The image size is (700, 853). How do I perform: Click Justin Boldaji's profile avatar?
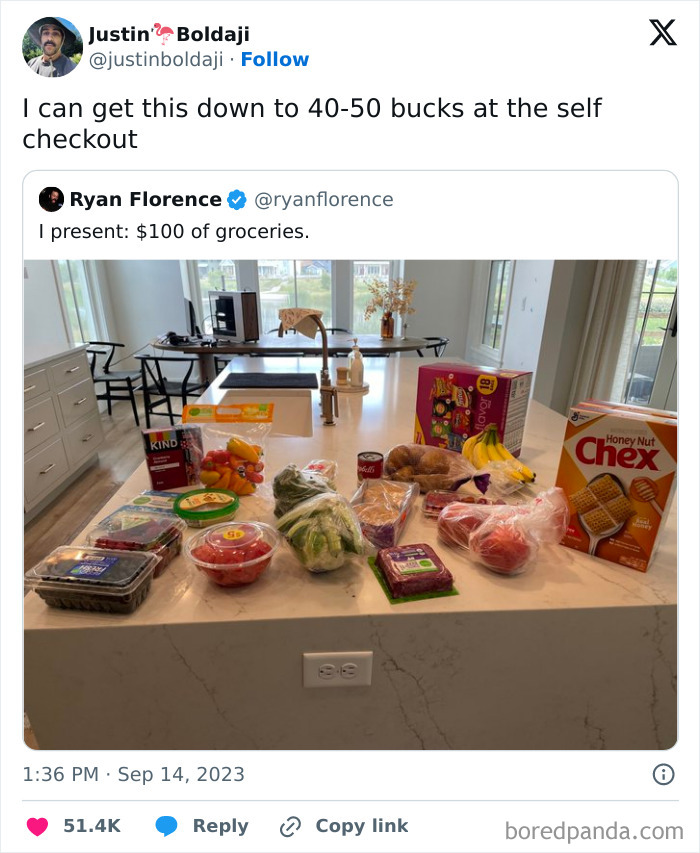pos(52,45)
